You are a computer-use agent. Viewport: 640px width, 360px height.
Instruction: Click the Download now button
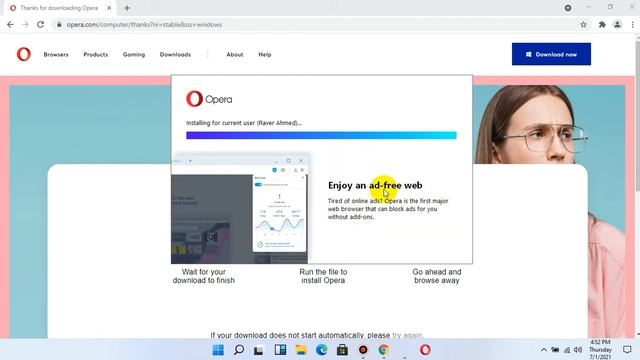(x=551, y=54)
